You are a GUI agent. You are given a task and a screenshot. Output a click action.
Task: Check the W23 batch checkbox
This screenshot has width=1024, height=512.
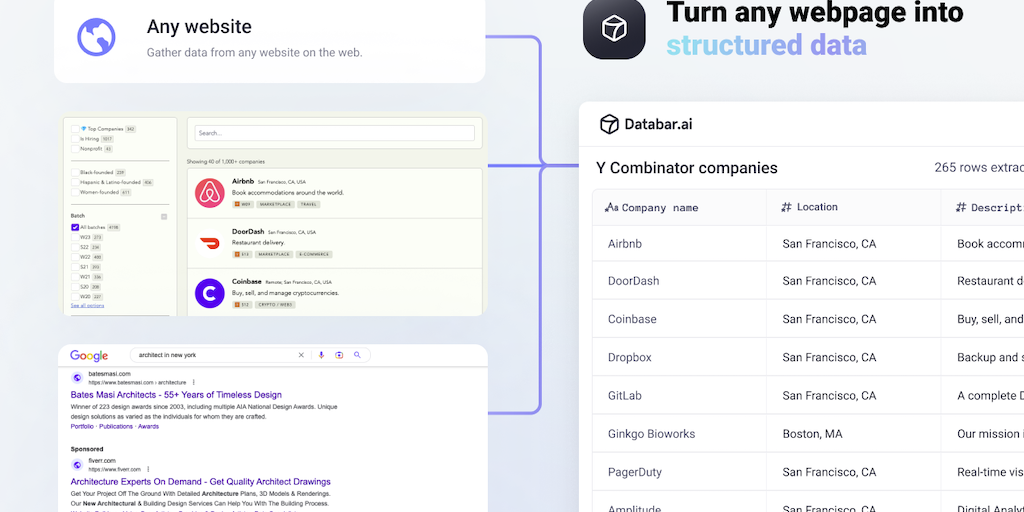click(75, 237)
